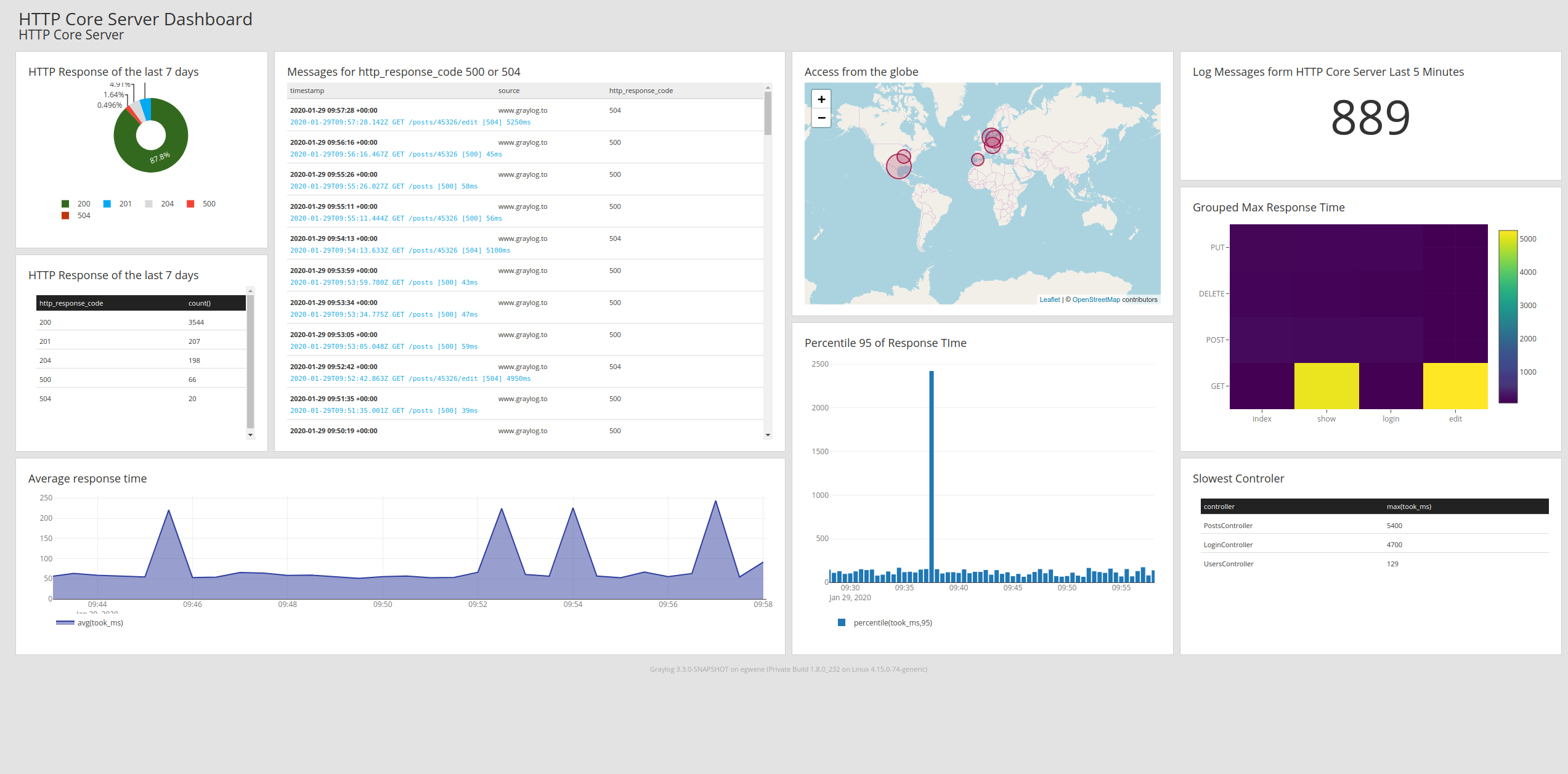Sort the table by http_response_code column
Image resolution: width=1568 pixels, height=774 pixels.
click(x=71, y=303)
